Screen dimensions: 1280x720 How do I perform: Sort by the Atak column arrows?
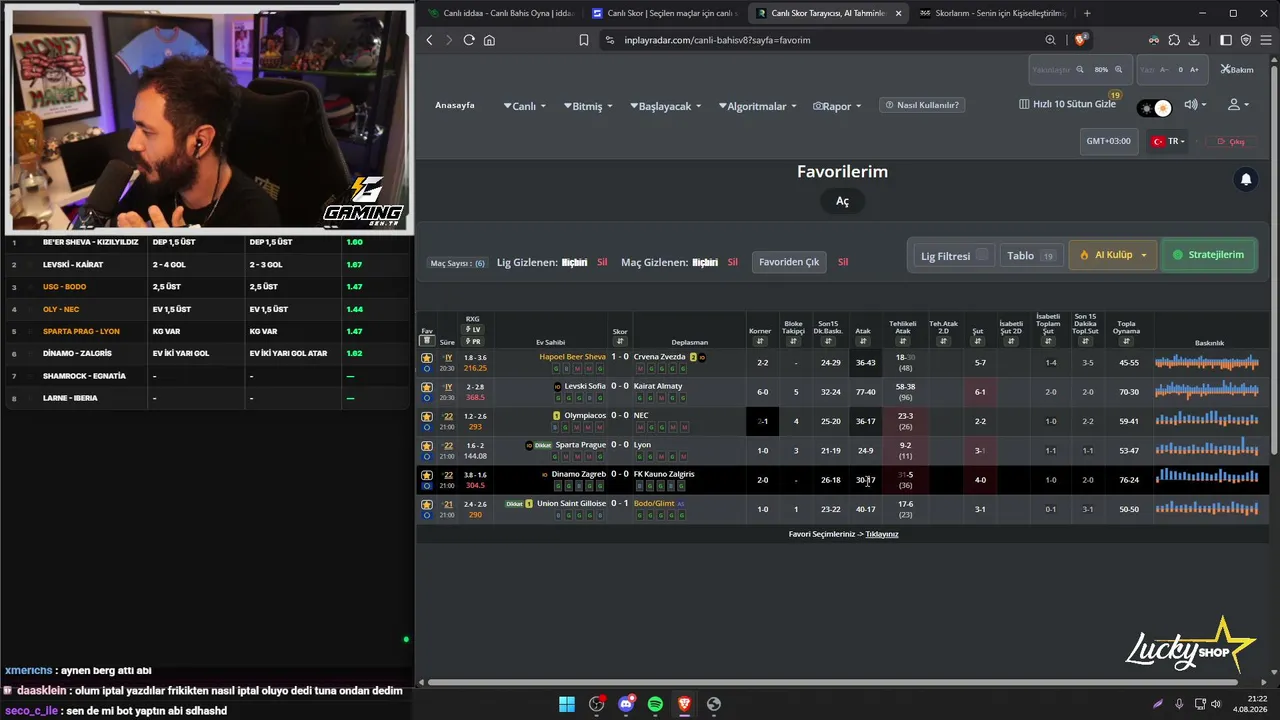click(862, 341)
